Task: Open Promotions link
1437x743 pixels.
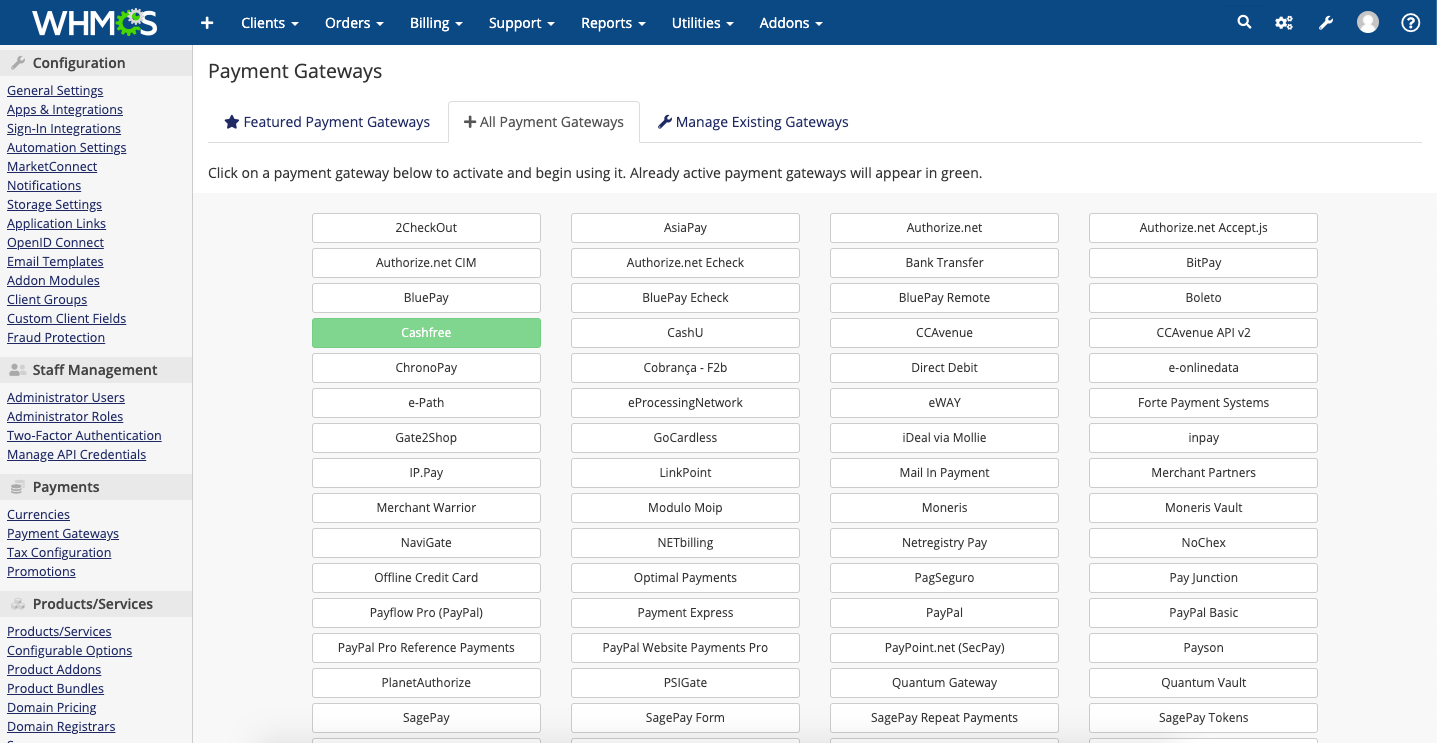Action: 41,571
